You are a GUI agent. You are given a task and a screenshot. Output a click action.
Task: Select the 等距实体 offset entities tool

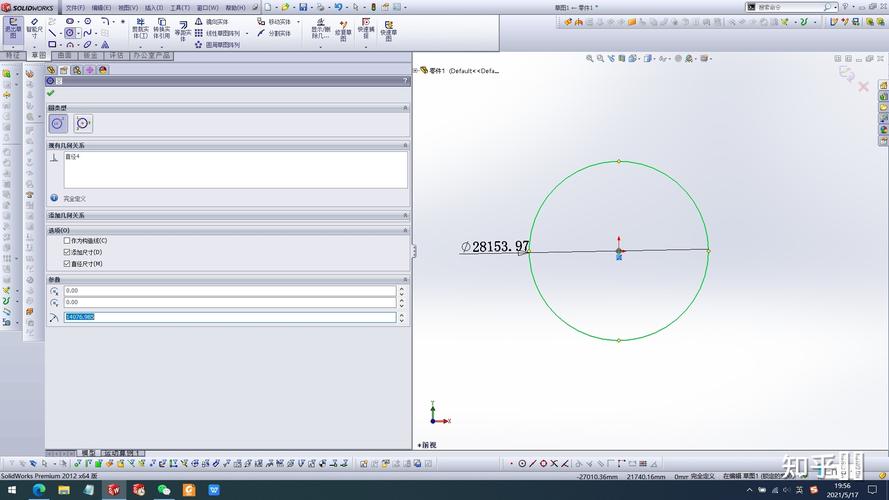pyautogui.click(x=182, y=31)
